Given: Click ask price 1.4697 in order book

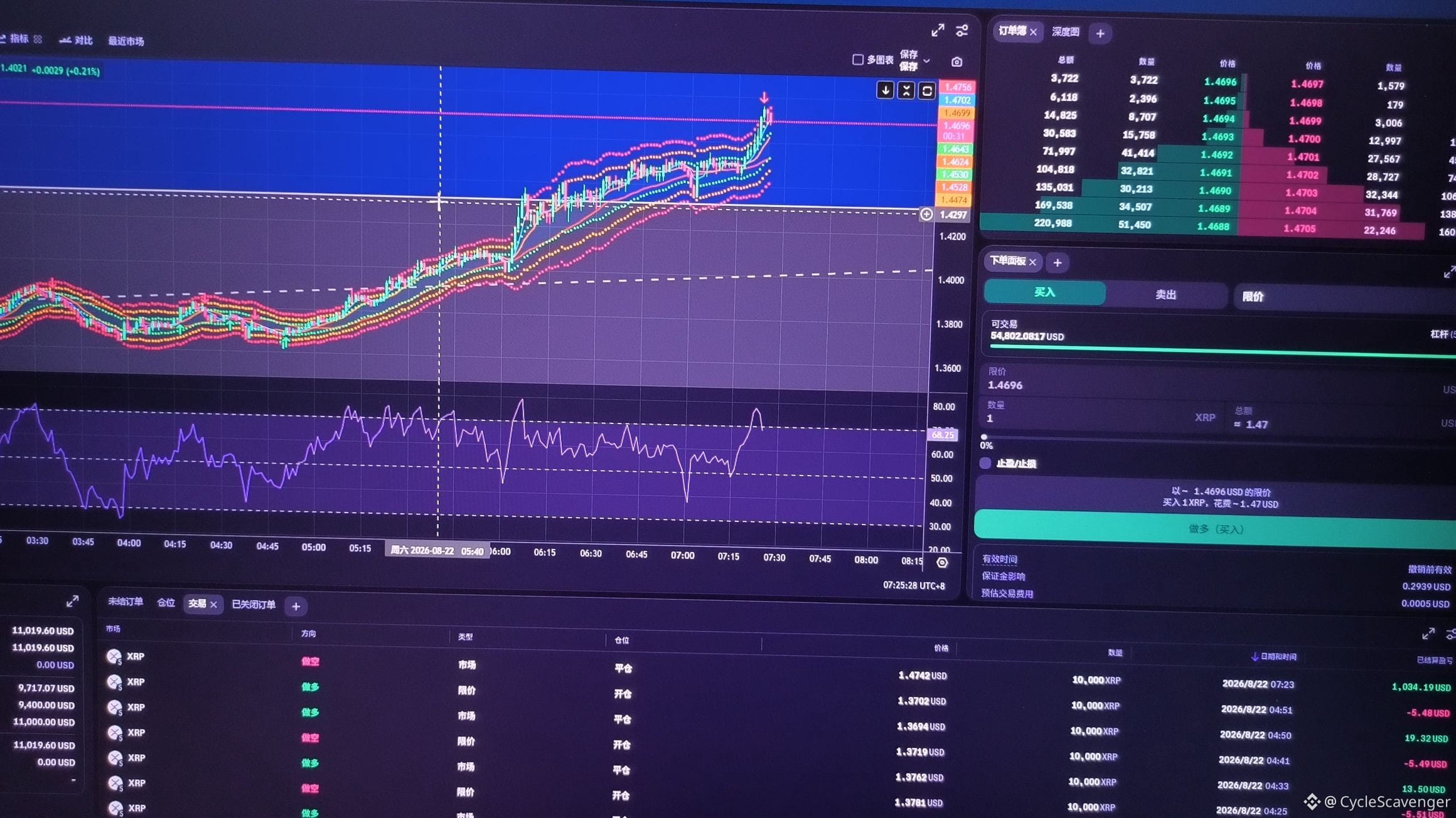Looking at the screenshot, I should tap(1307, 84).
